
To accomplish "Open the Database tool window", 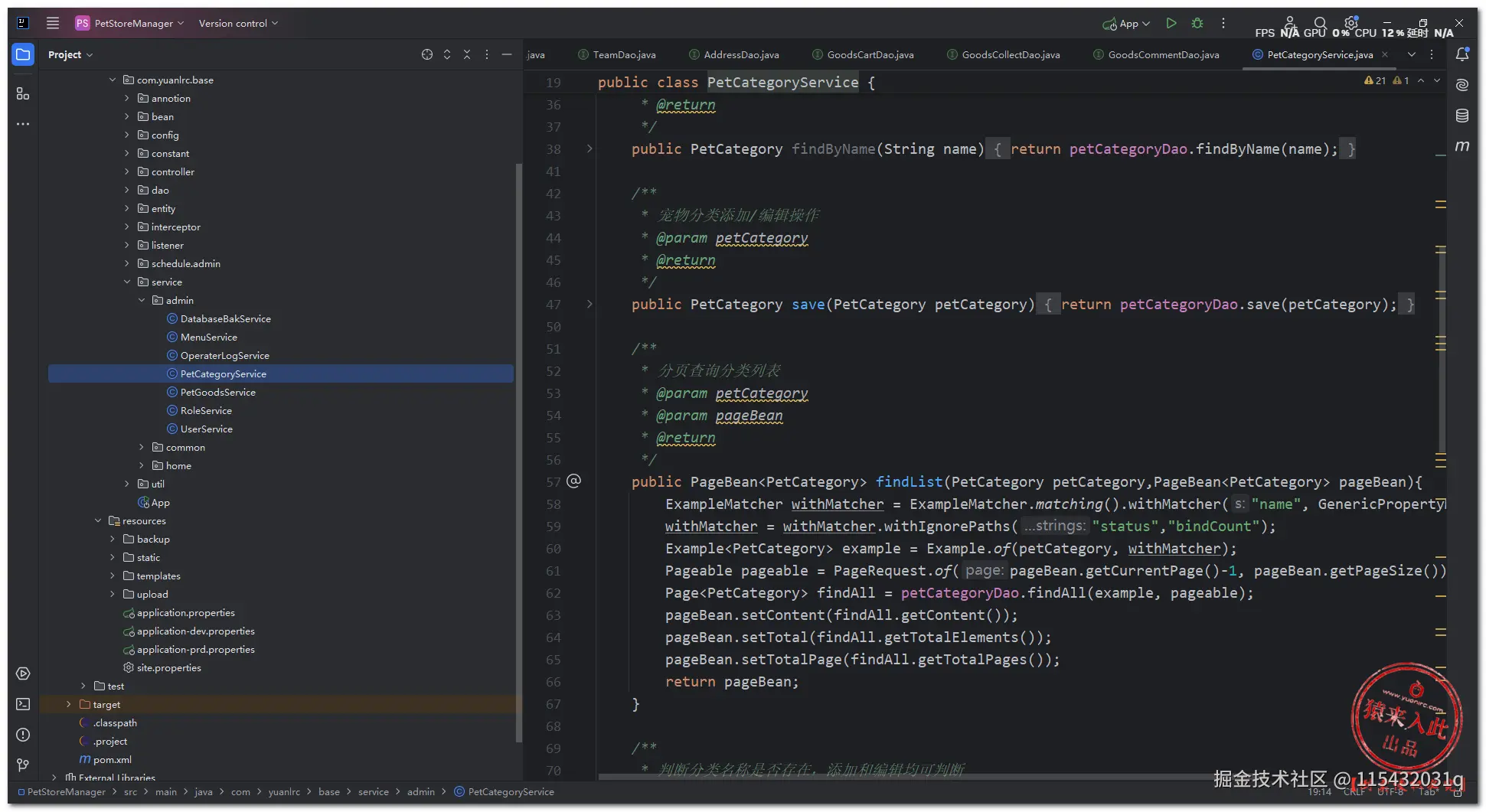I will [x=1462, y=116].
